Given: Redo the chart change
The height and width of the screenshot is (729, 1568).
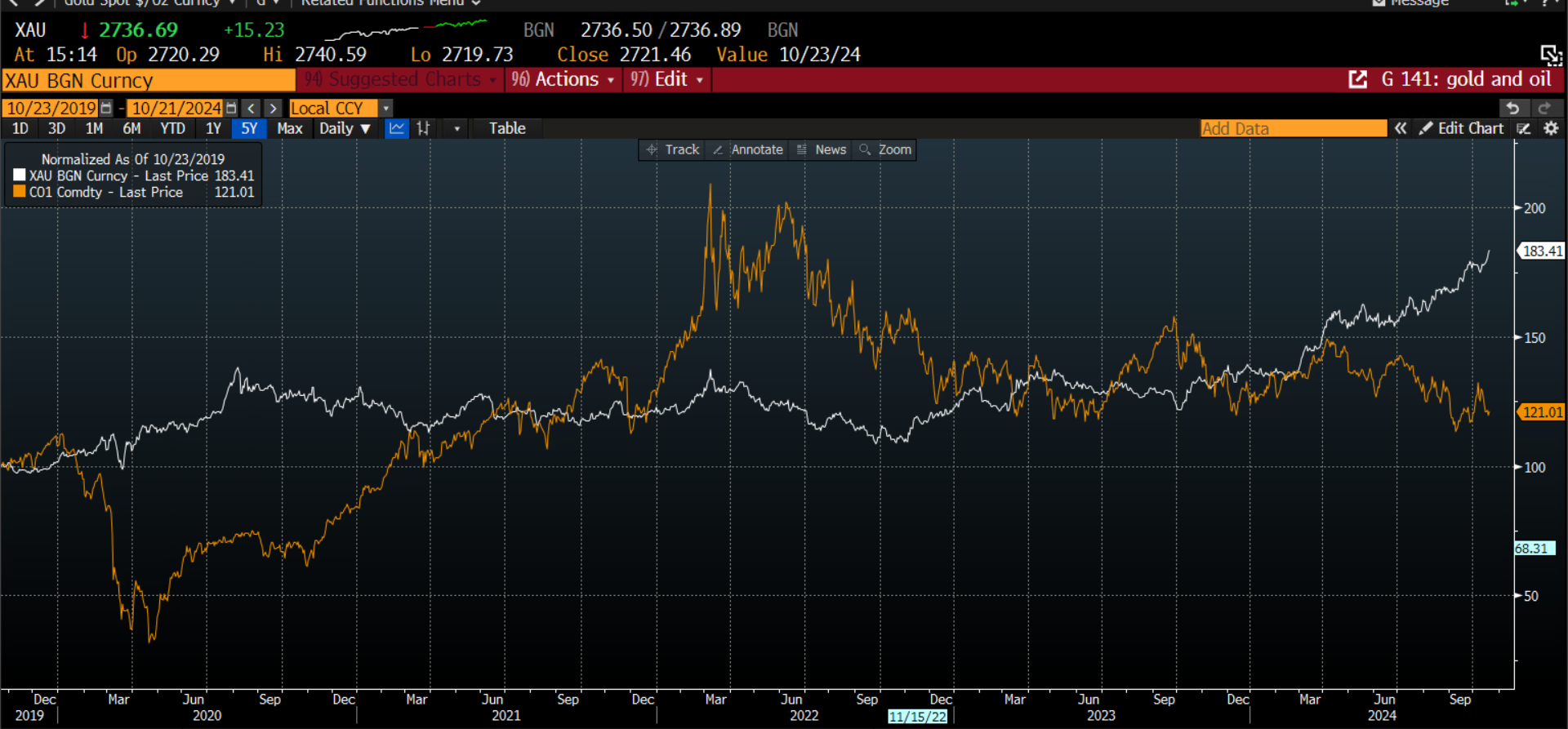Looking at the screenshot, I should tap(1543, 108).
